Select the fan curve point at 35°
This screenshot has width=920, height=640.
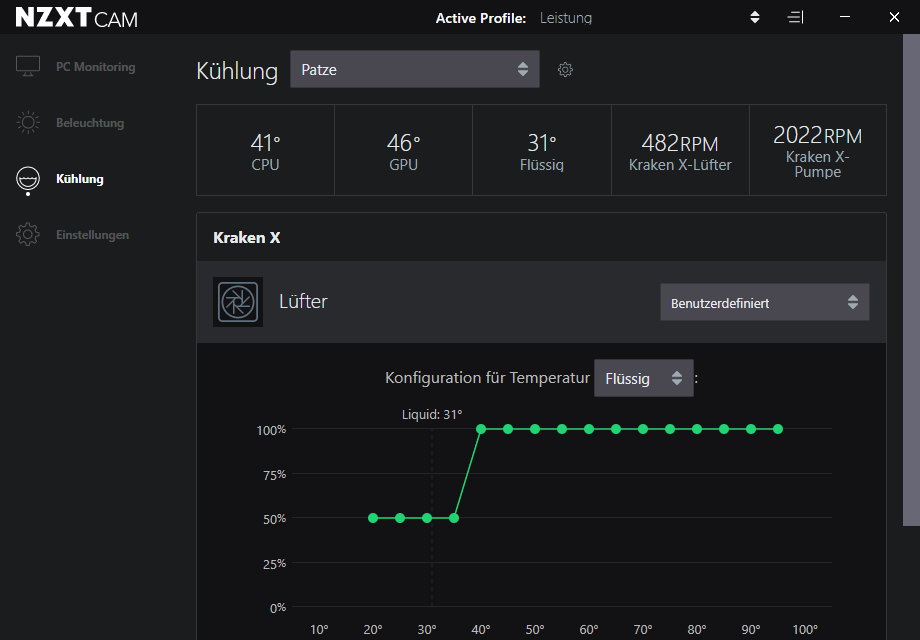click(x=454, y=518)
